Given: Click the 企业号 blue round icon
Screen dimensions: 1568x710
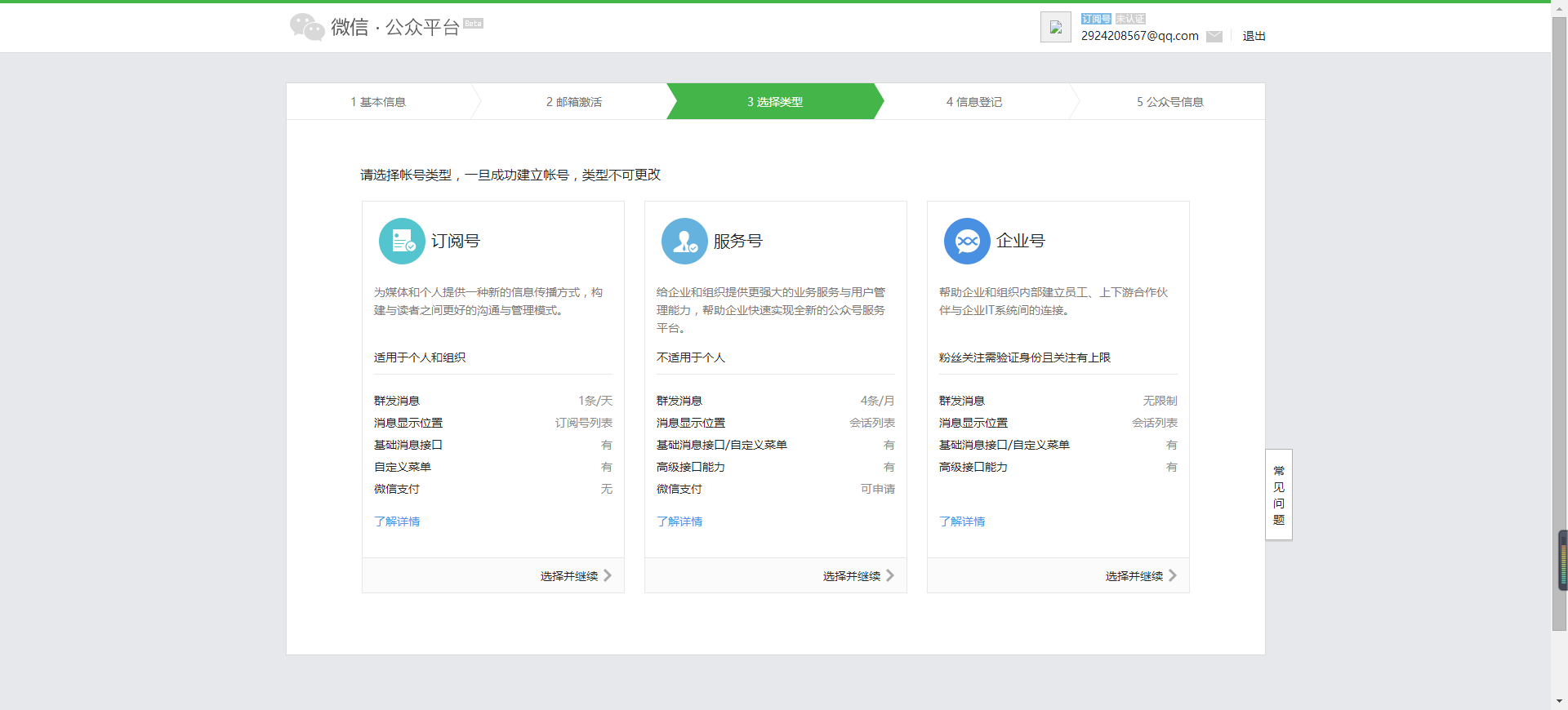Looking at the screenshot, I should (x=967, y=241).
